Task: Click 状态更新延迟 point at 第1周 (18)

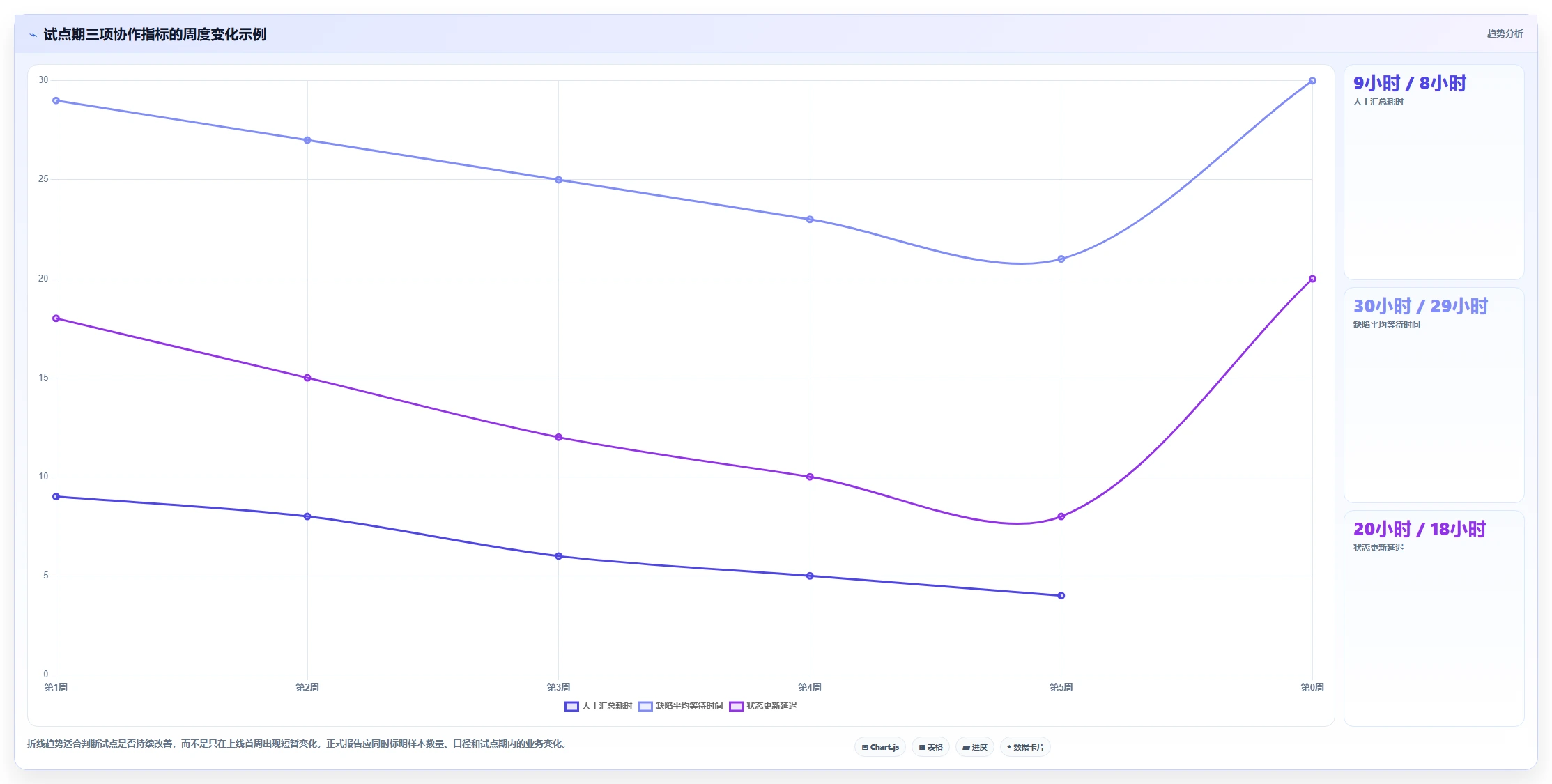Action: pyautogui.click(x=56, y=318)
